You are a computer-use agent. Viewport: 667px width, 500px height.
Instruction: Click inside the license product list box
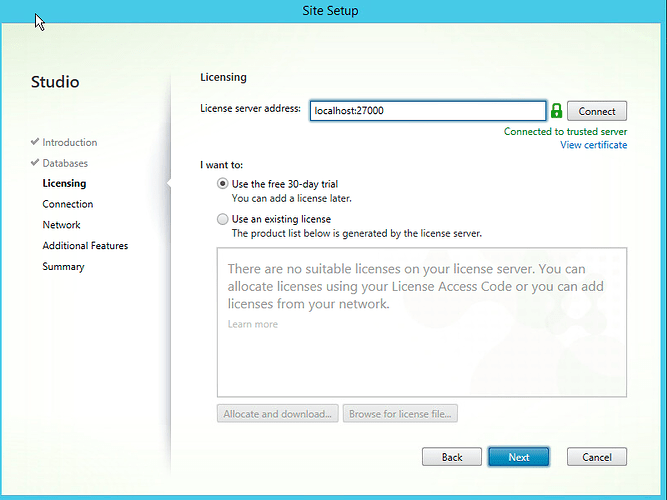[x=421, y=360]
